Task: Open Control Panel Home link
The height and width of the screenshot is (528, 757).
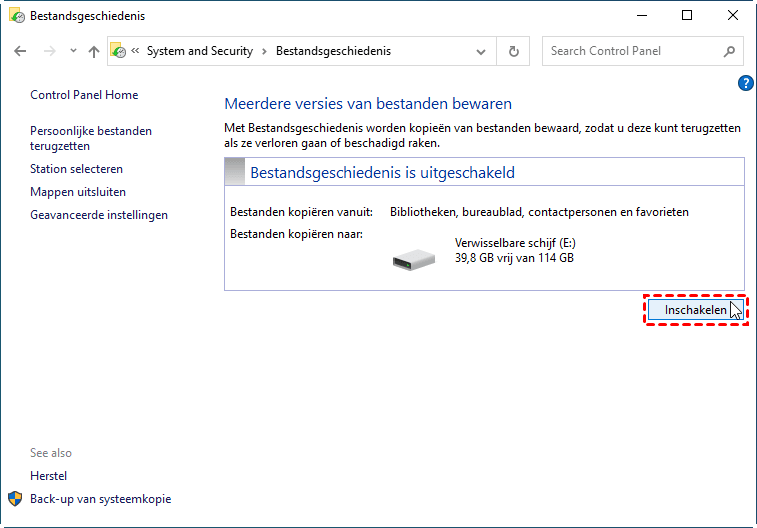Action: coord(84,95)
